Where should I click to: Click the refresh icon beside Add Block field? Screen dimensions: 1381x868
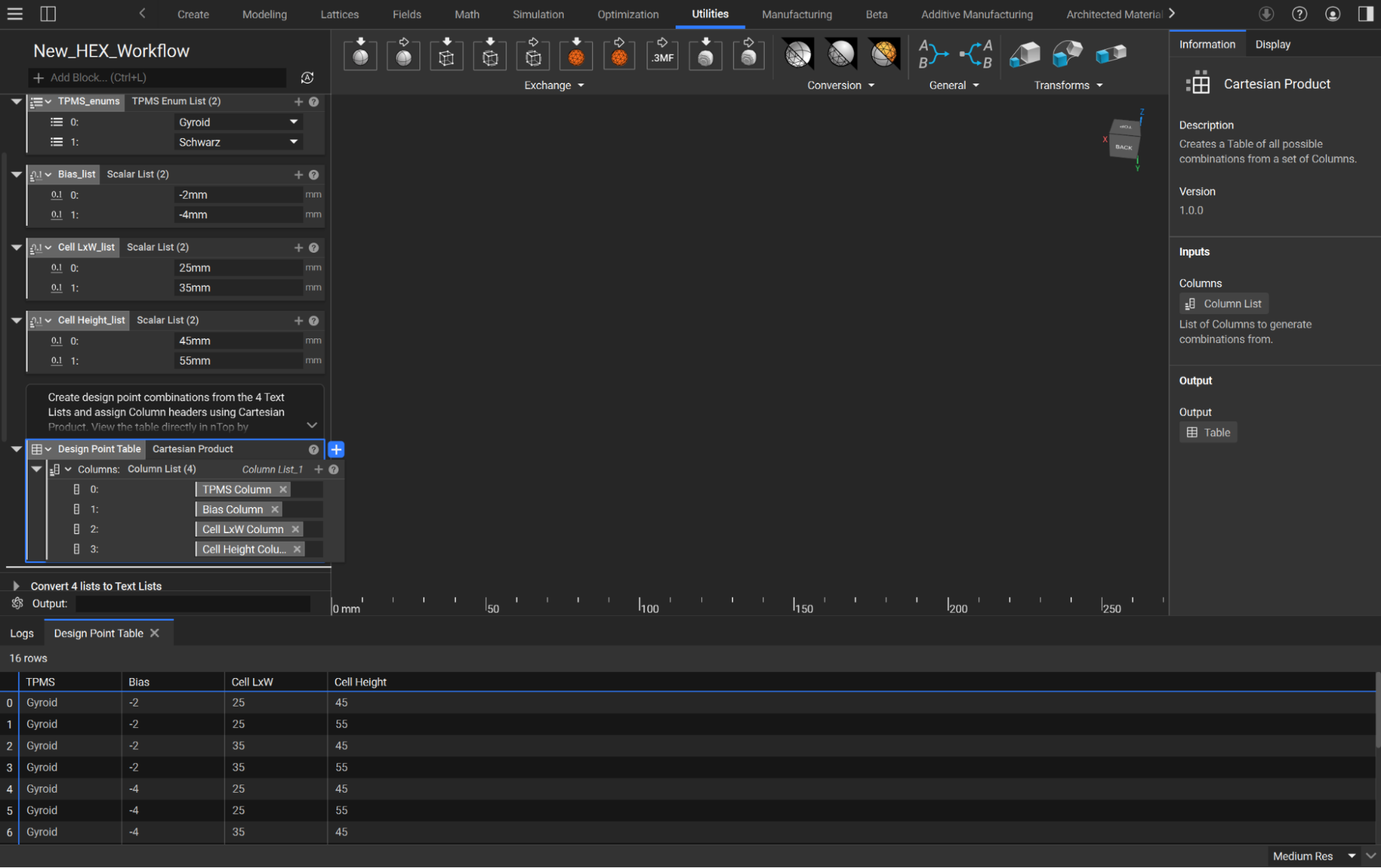(307, 78)
